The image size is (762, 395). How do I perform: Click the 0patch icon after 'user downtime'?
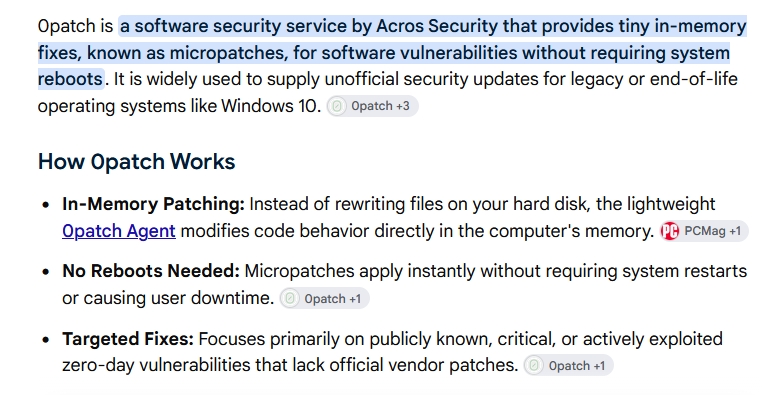pos(290,298)
